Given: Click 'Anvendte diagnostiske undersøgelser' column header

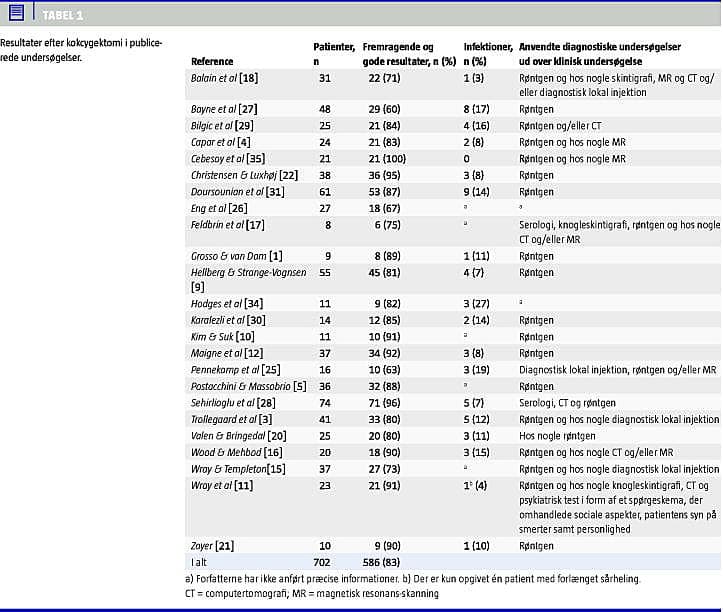Looking at the screenshot, I should [x=600, y=54].
